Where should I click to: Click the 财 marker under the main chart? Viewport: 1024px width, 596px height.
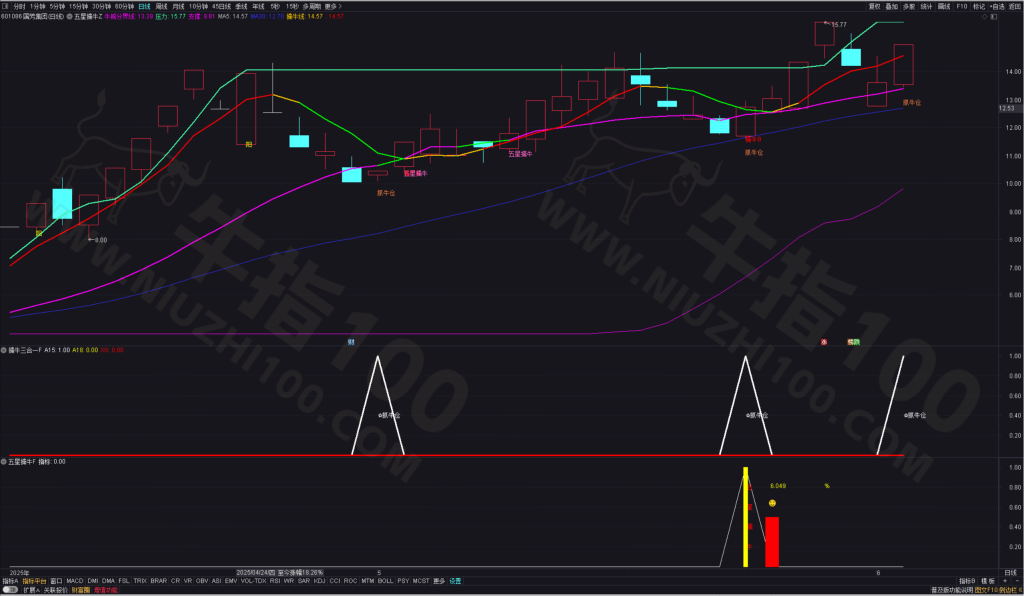click(x=351, y=342)
